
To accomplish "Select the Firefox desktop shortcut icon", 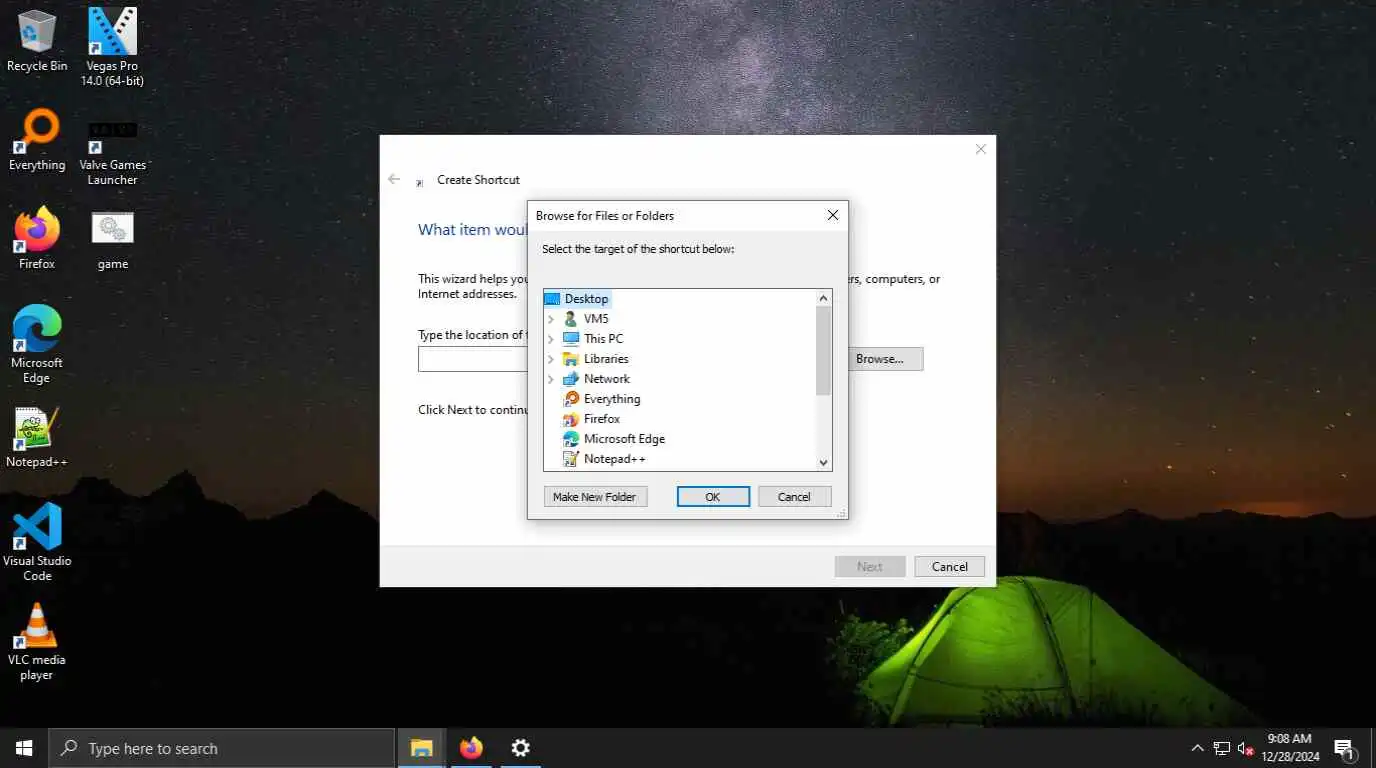I will [37, 239].
